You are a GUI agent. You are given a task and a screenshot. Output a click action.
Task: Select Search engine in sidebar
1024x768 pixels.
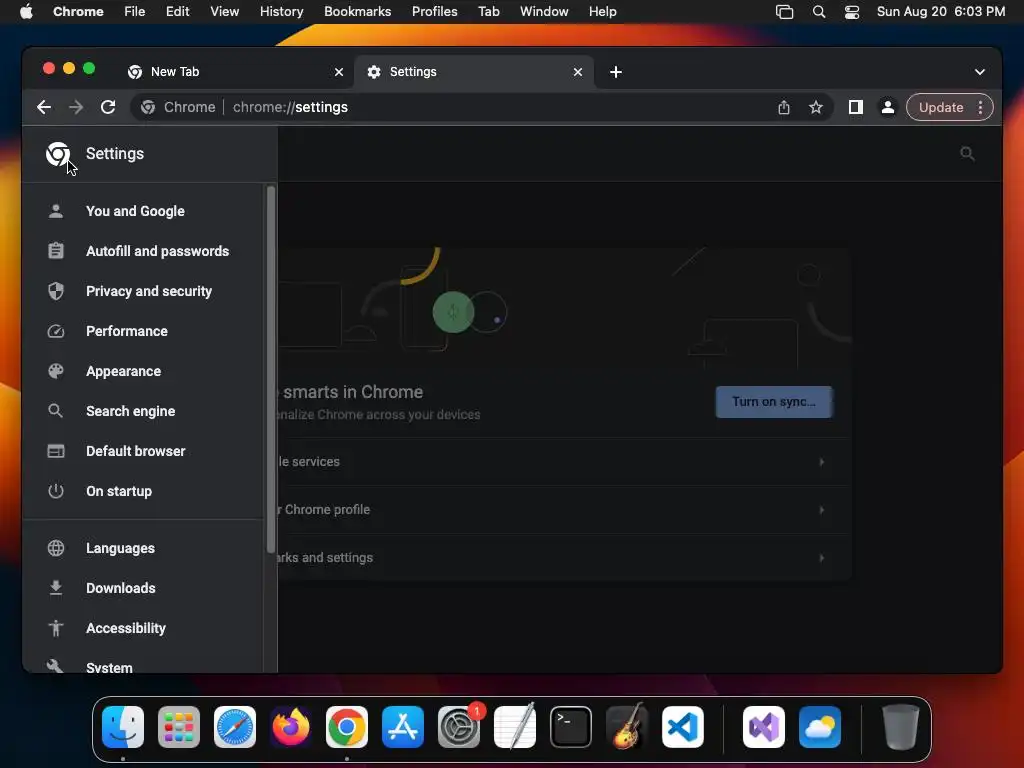pyautogui.click(x=131, y=411)
